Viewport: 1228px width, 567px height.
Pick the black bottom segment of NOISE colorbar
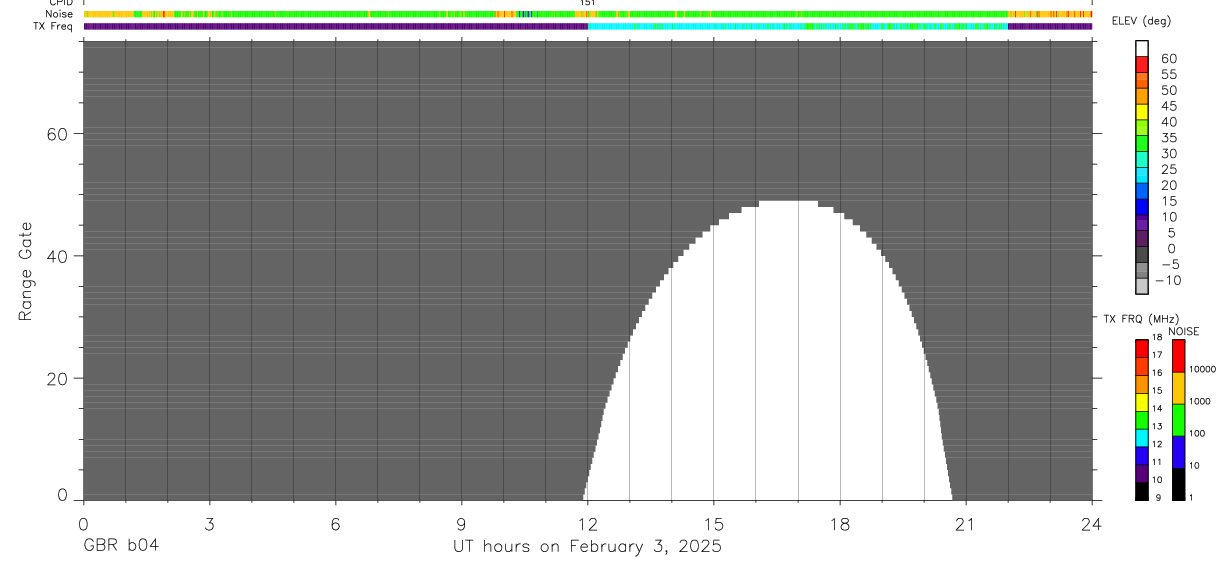pos(1179,484)
